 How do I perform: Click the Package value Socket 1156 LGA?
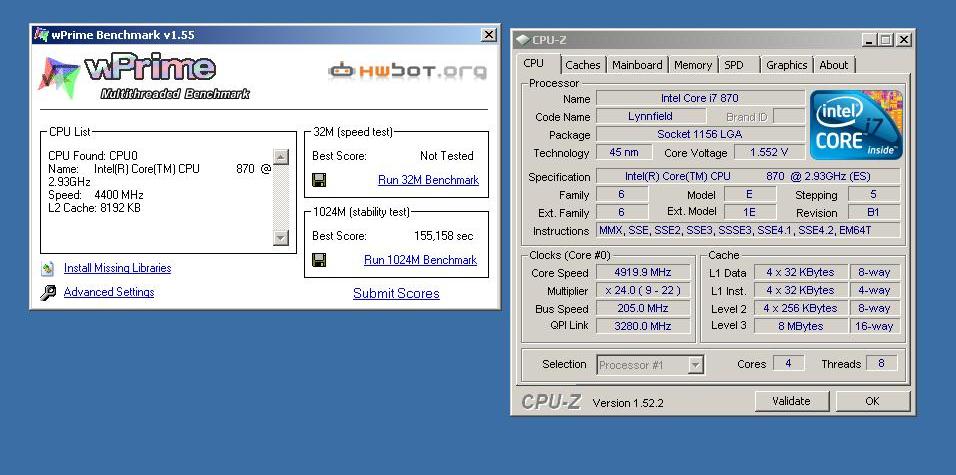(x=700, y=135)
